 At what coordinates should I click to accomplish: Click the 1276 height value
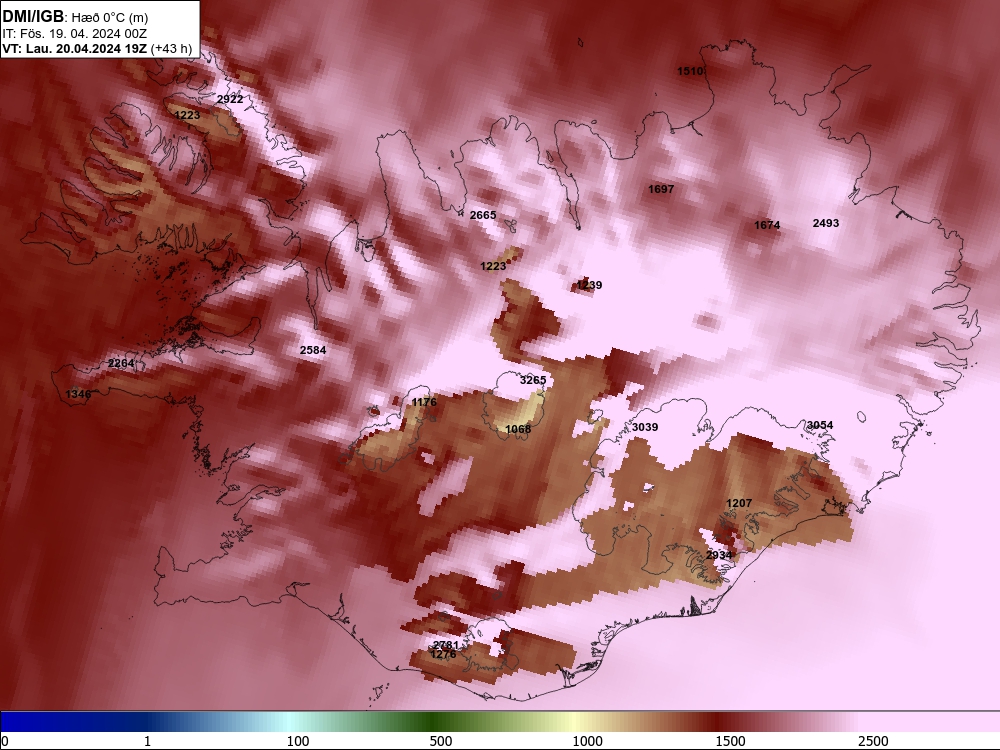pyautogui.click(x=443, y=655)
